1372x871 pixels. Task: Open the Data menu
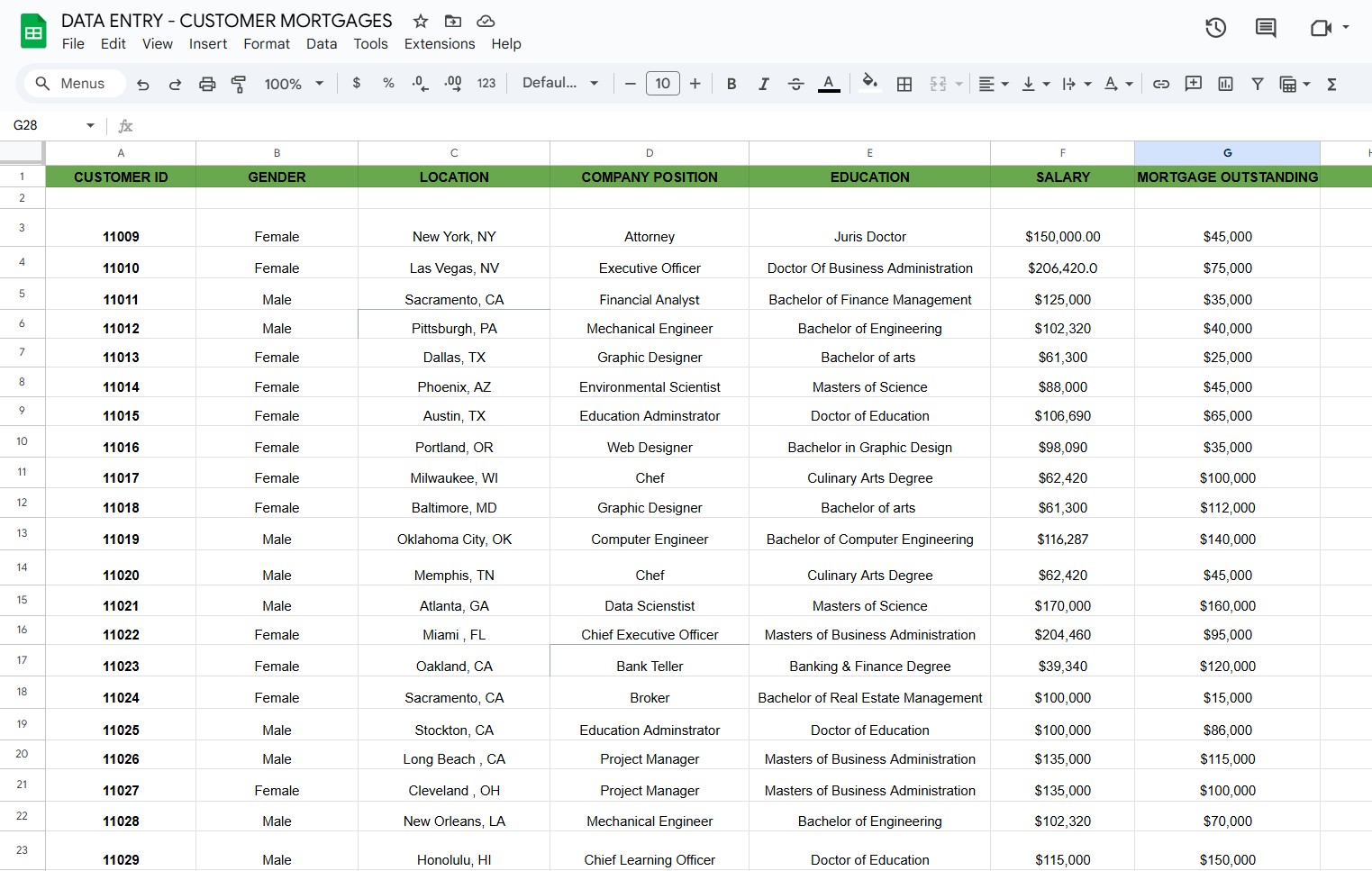pos(322,44)
